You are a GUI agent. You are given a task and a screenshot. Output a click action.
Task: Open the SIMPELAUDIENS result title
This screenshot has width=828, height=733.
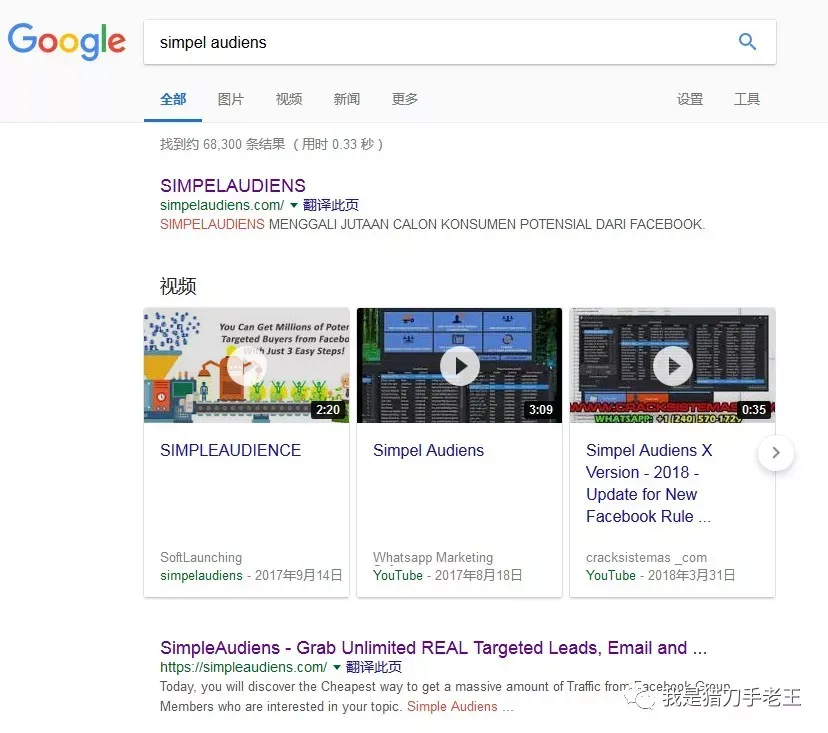[233, 185]
